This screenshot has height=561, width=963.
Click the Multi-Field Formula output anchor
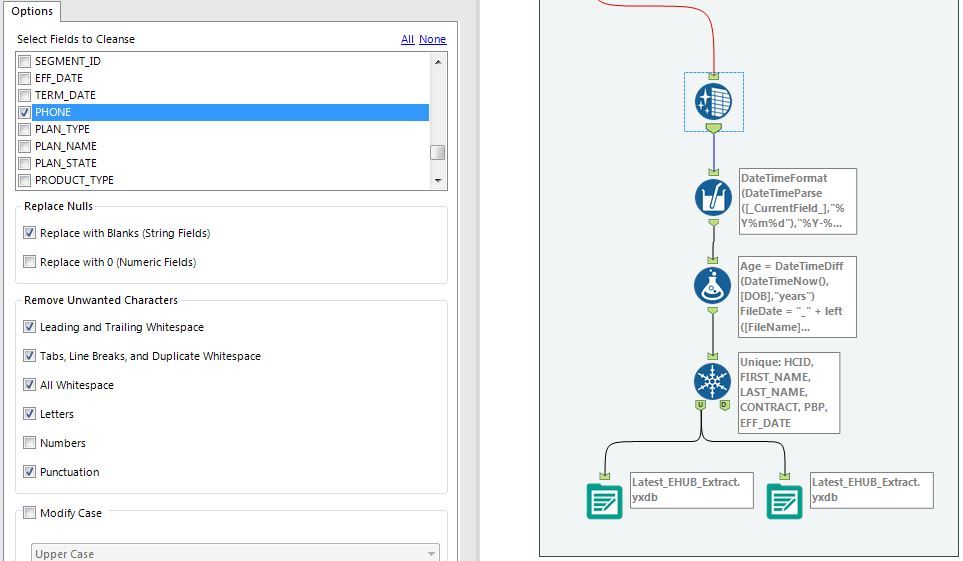(713, 222)
